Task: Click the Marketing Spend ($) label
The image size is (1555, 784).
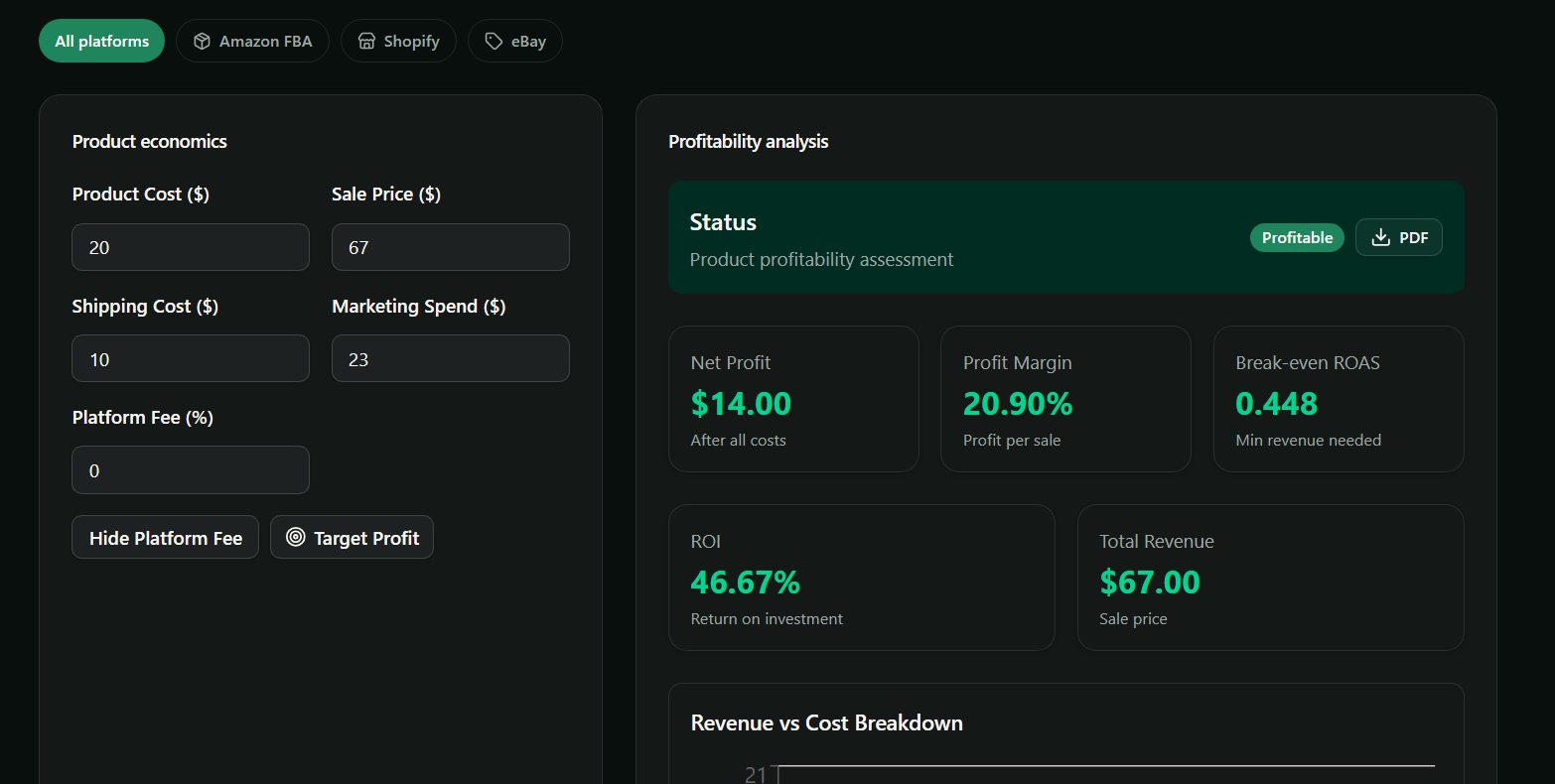Action: click(x=419, y=306)
